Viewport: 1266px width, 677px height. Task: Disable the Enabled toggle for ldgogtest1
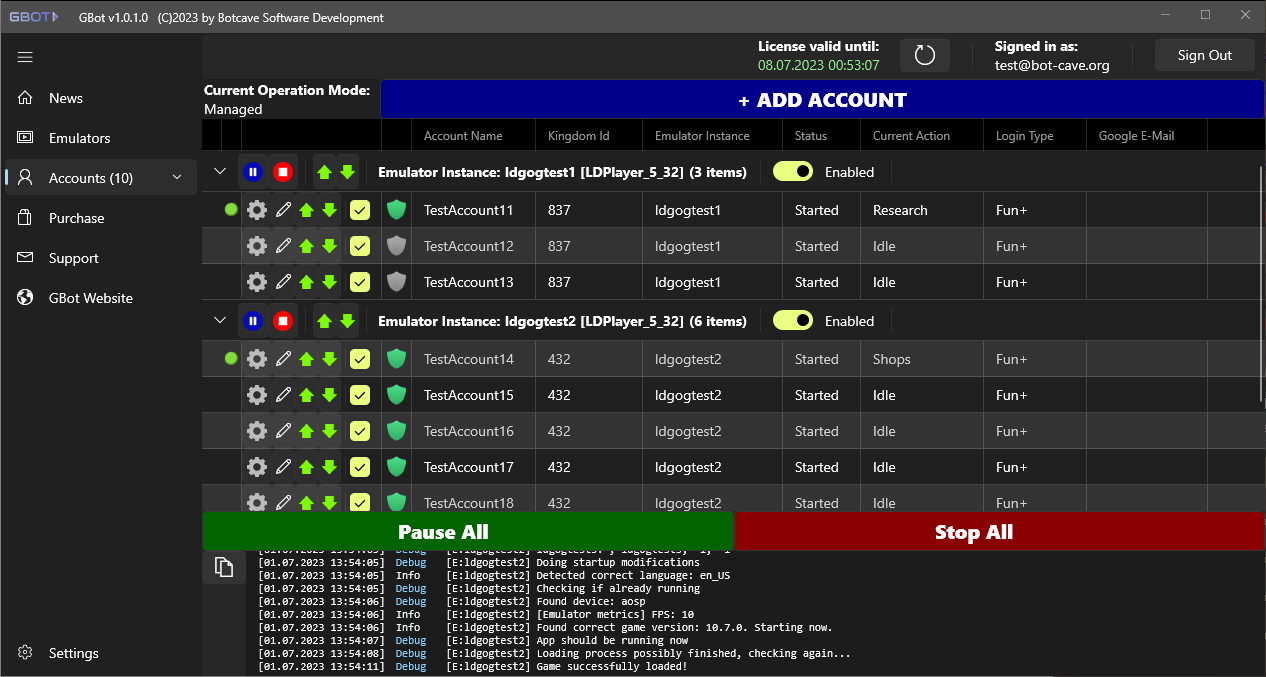792,171
